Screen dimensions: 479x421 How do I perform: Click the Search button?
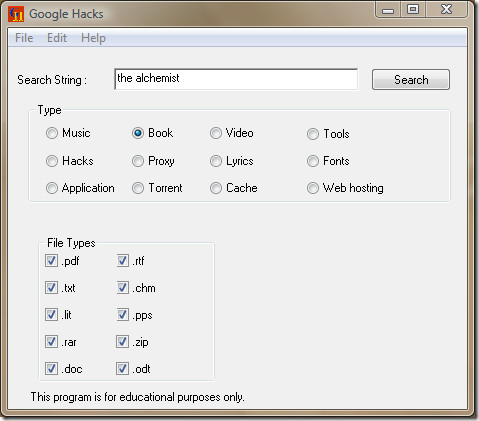tap(411, 80)
